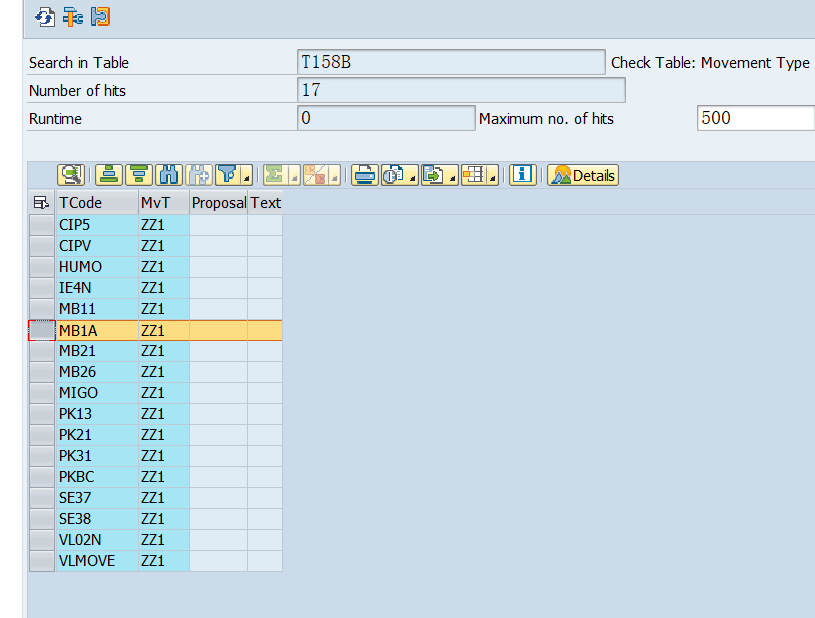Click the Details button
This screenshot has height=618, width=815.
point(582,174)
